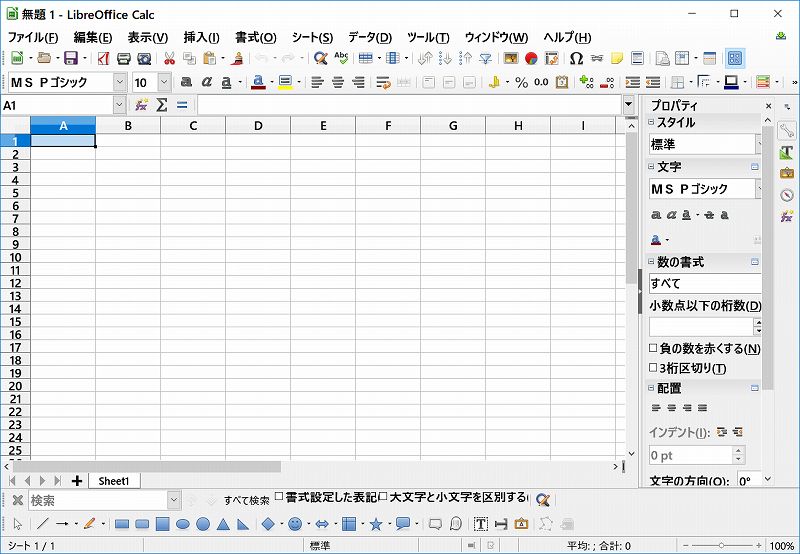Expand the font size dropdown
Viewport: 800px width, 554px height.
(165, 83)
